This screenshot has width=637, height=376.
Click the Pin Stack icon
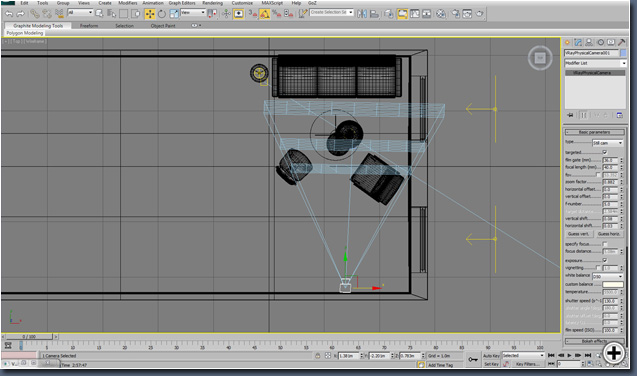point(570,115)
